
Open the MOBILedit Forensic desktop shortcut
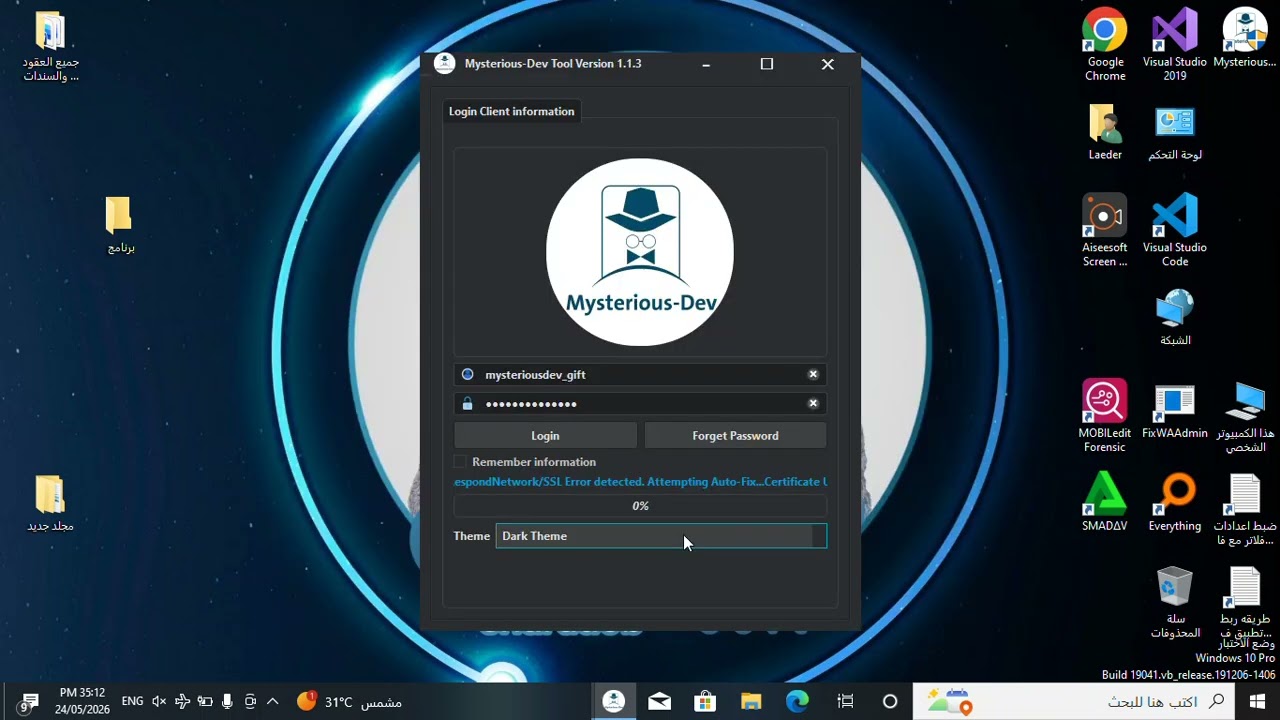click(1105, 416)
